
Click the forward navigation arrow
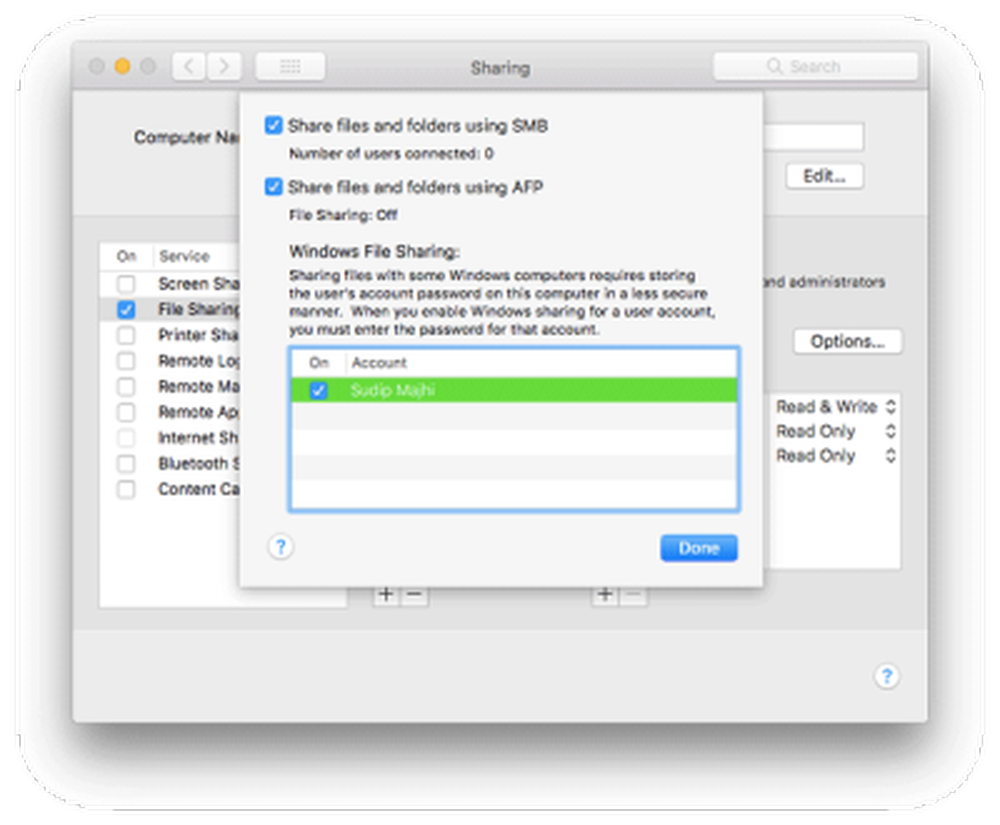tap(225, 67)
